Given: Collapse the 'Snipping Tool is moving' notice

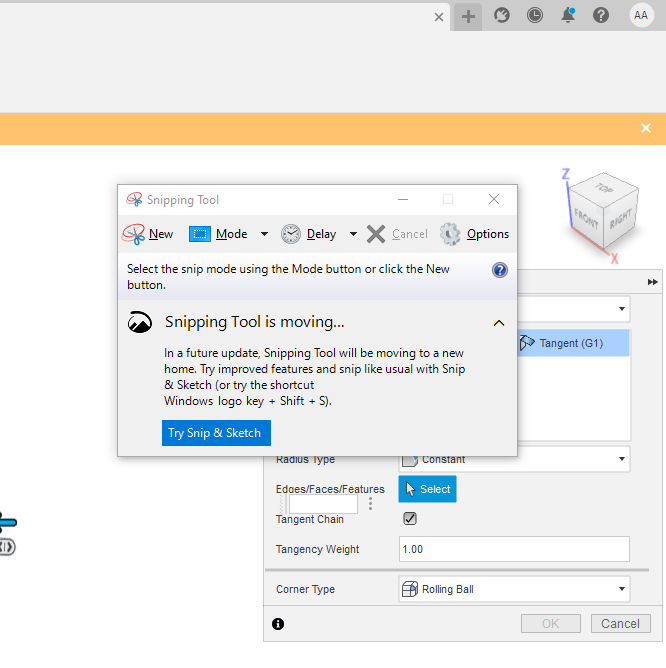Looking at the screenshot, I should tap(499, 323).
